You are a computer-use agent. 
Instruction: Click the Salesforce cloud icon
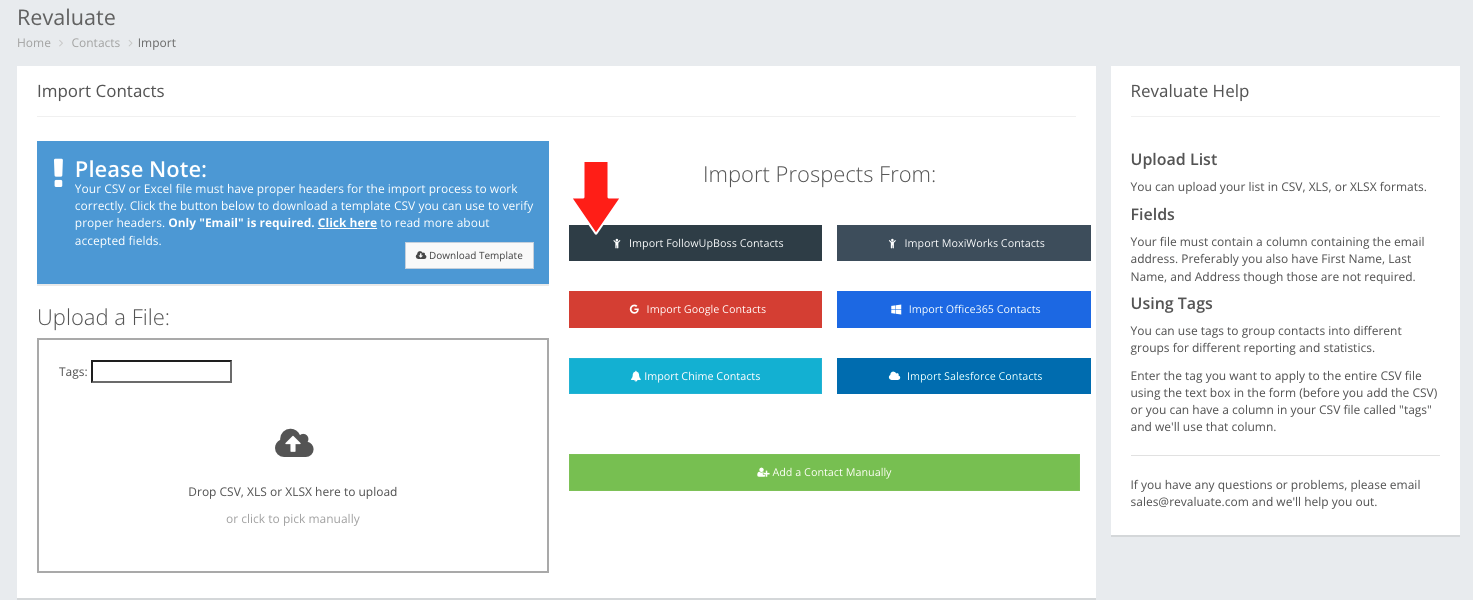tap(894, 376)
